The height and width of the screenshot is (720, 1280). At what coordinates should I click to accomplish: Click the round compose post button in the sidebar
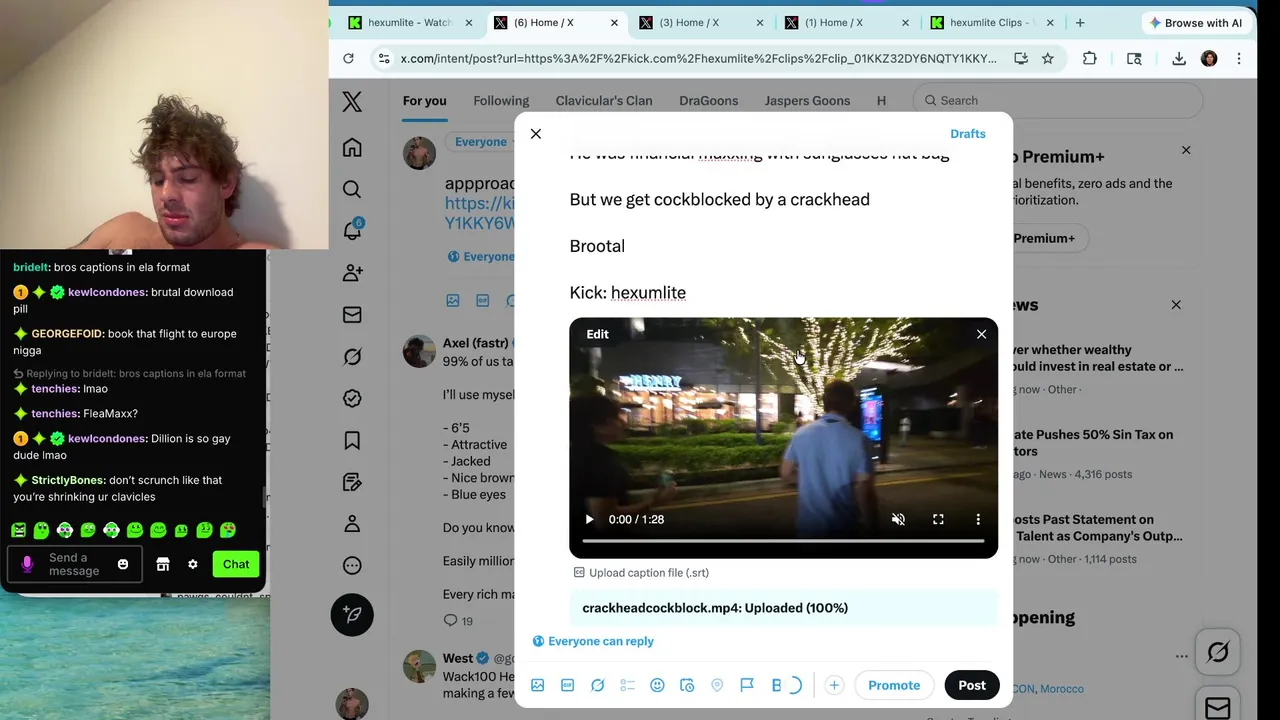[352, 615]
